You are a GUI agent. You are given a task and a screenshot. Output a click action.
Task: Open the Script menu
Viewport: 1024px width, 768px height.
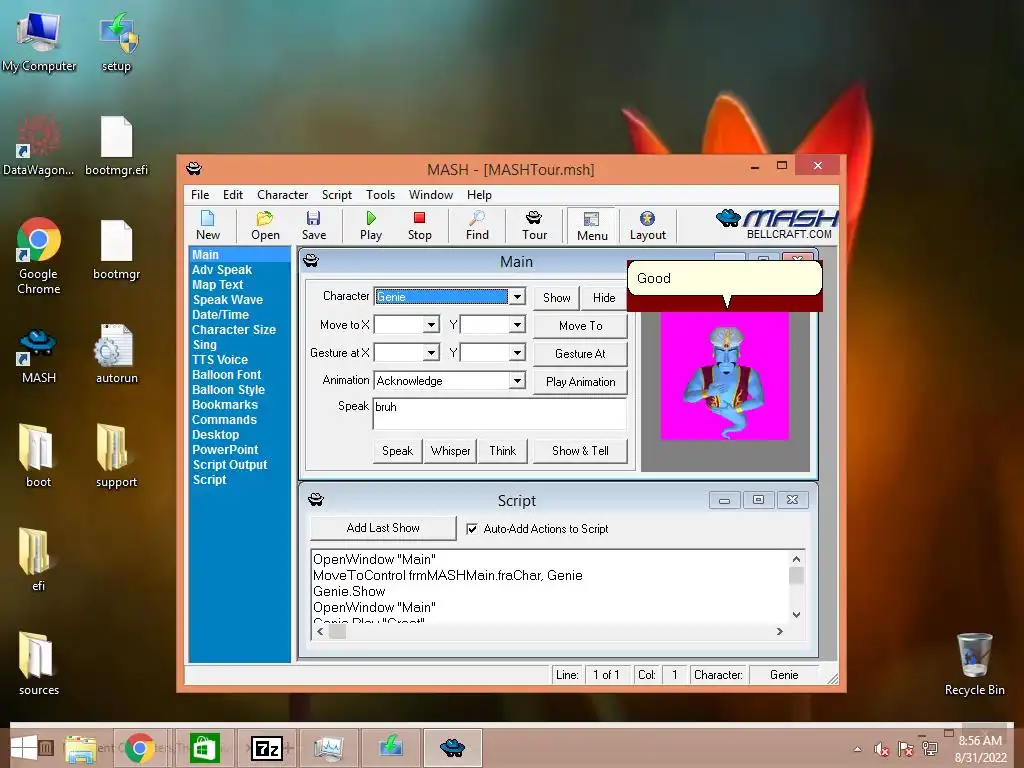tap(336, 195)
